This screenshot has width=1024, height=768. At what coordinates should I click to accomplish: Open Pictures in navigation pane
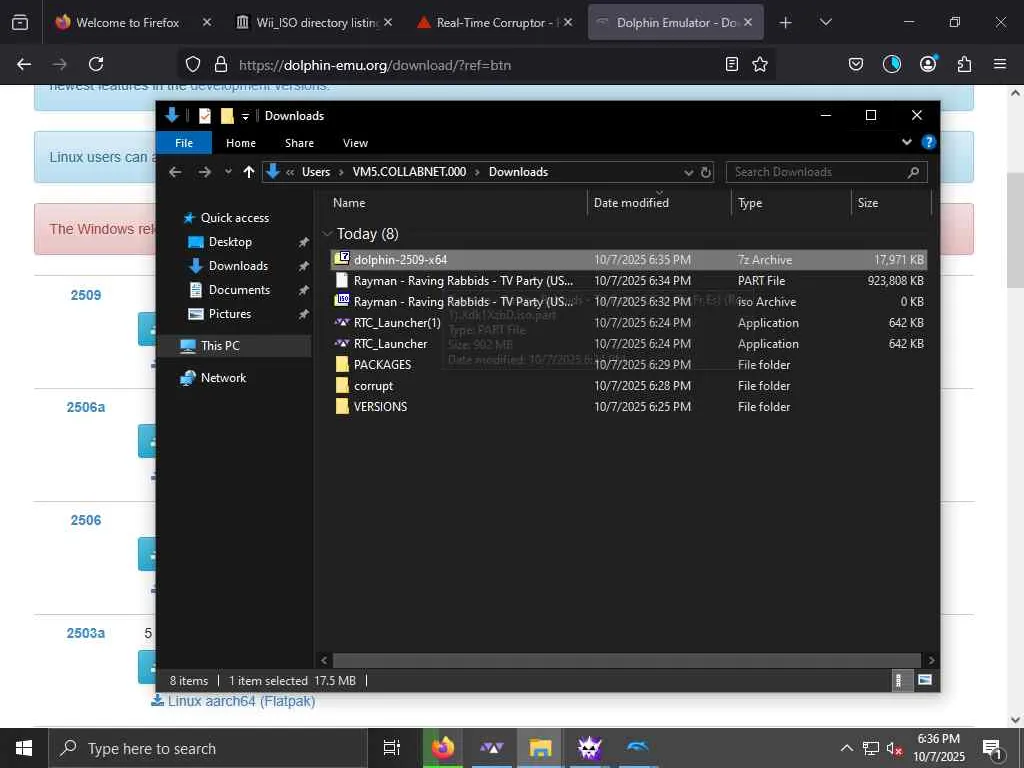(x=230, y=313)
